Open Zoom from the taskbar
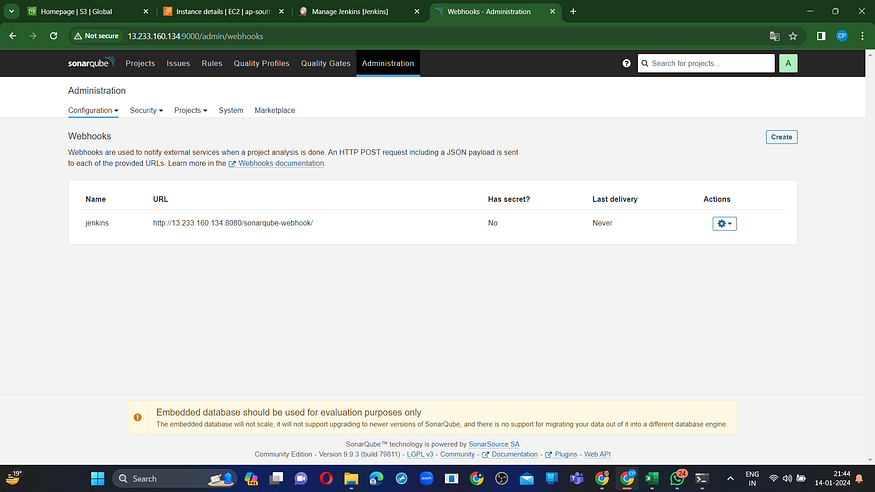This screenshot has width=875, height=492. [x=426, y=479]
